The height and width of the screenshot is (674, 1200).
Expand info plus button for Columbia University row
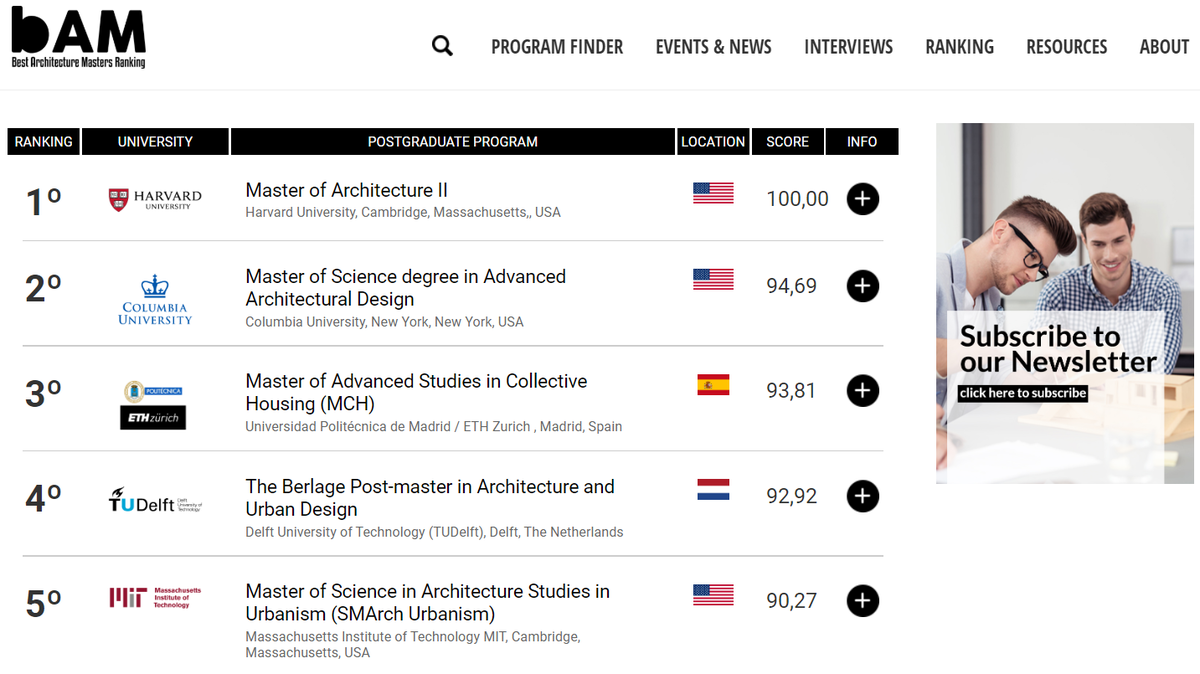863,286
